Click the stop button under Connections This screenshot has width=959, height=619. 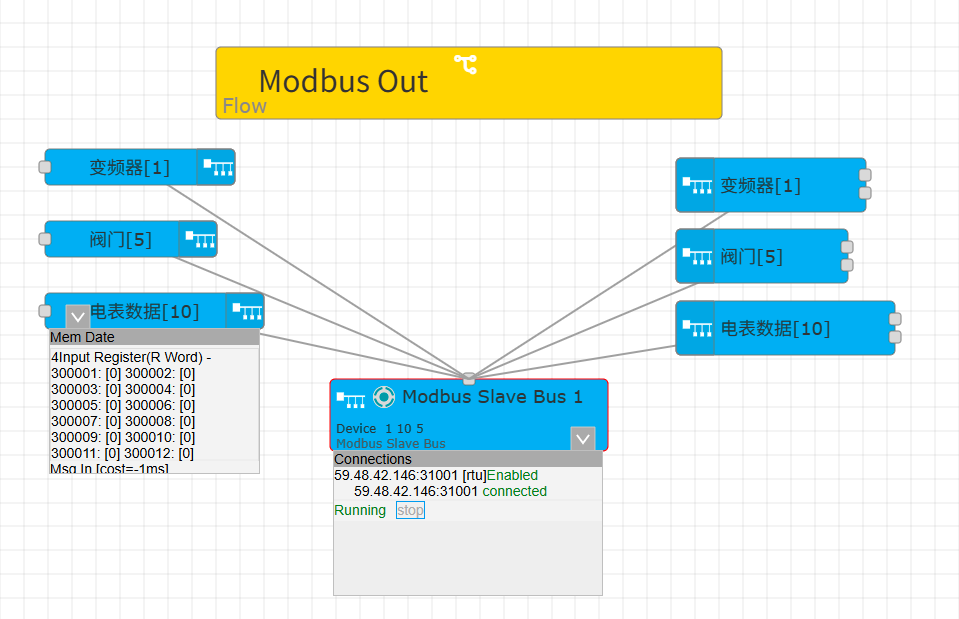(x=410, y=510)
